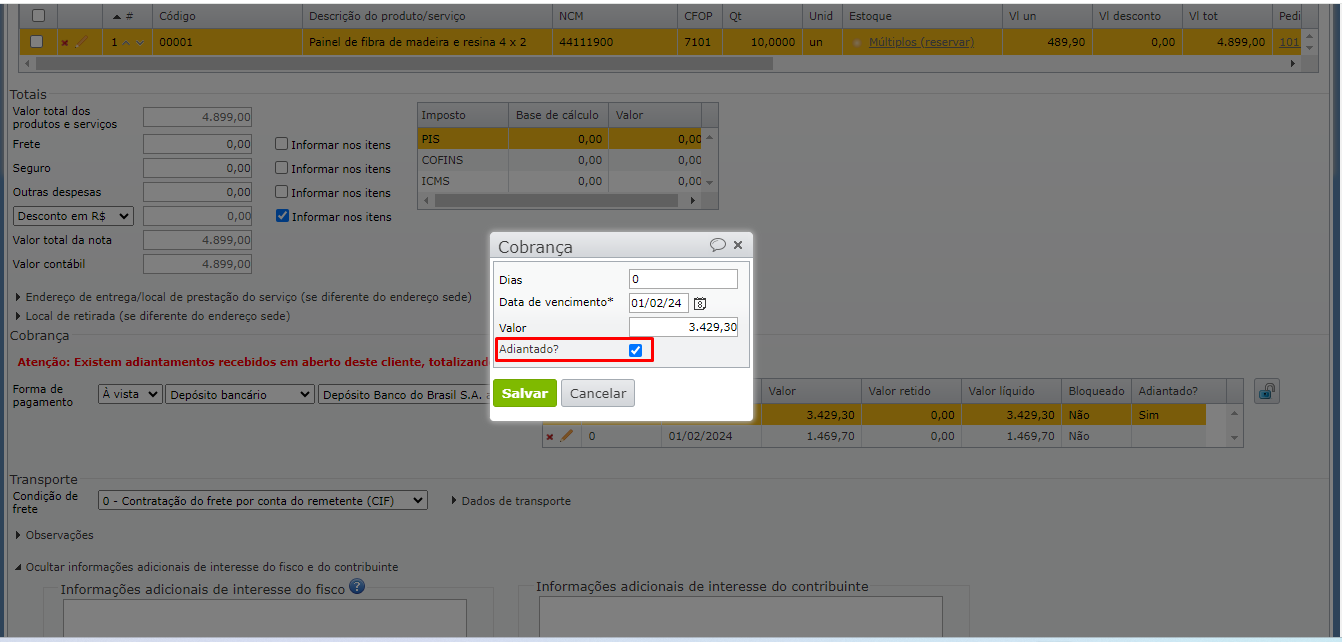Delete the 1.469,70 payment installment row
The image size is (1342, 642).
550,437
